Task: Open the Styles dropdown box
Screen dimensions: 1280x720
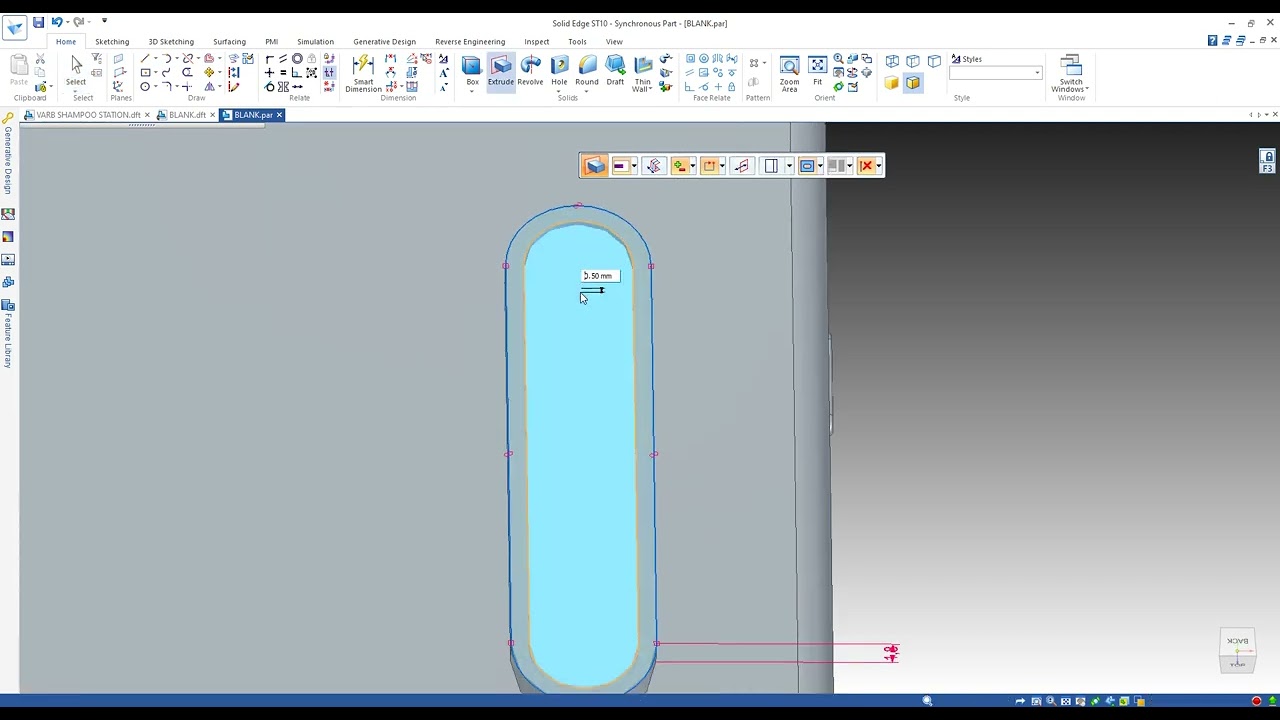Action: [996, 73]
